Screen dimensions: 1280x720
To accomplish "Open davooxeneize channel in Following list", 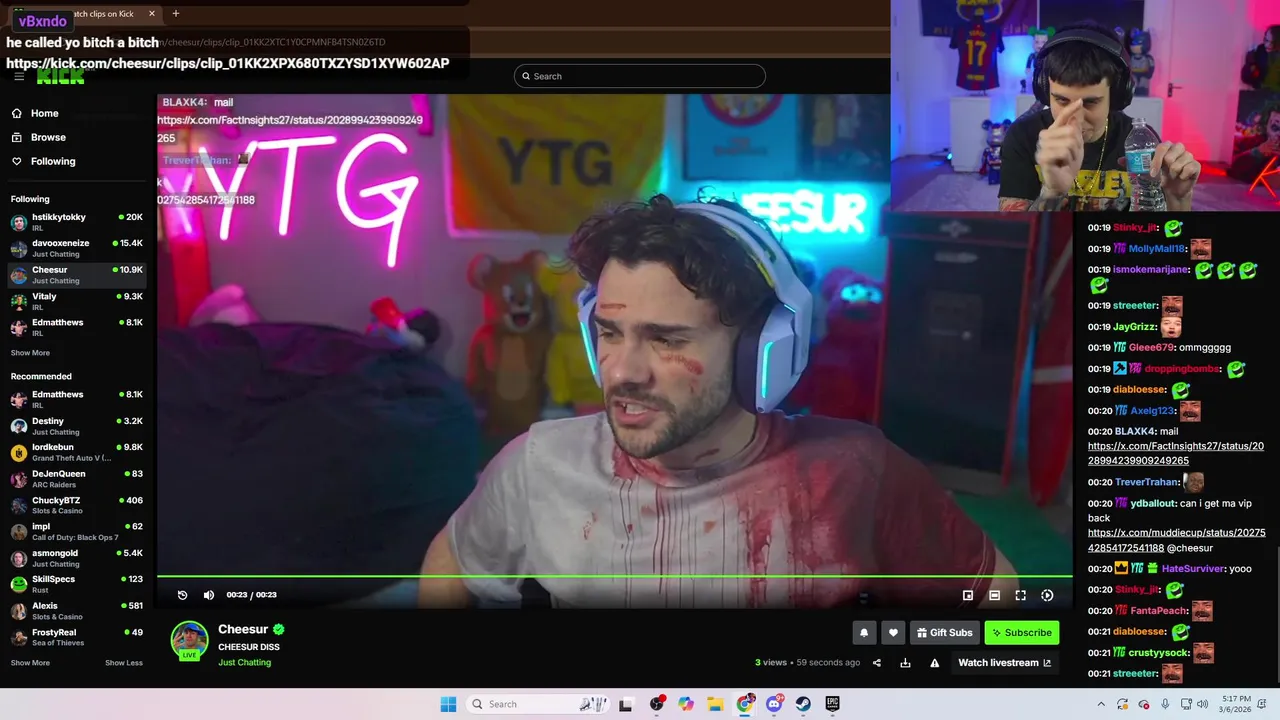I will tap(77, 248).
